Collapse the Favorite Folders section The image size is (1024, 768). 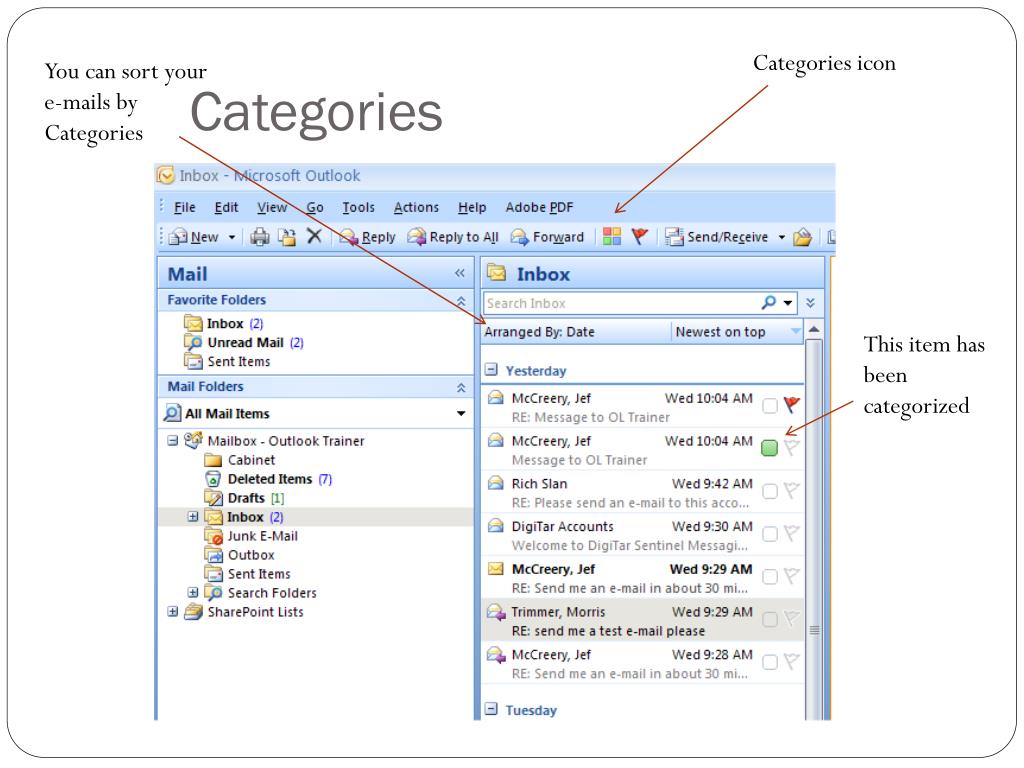click(461, 300)
